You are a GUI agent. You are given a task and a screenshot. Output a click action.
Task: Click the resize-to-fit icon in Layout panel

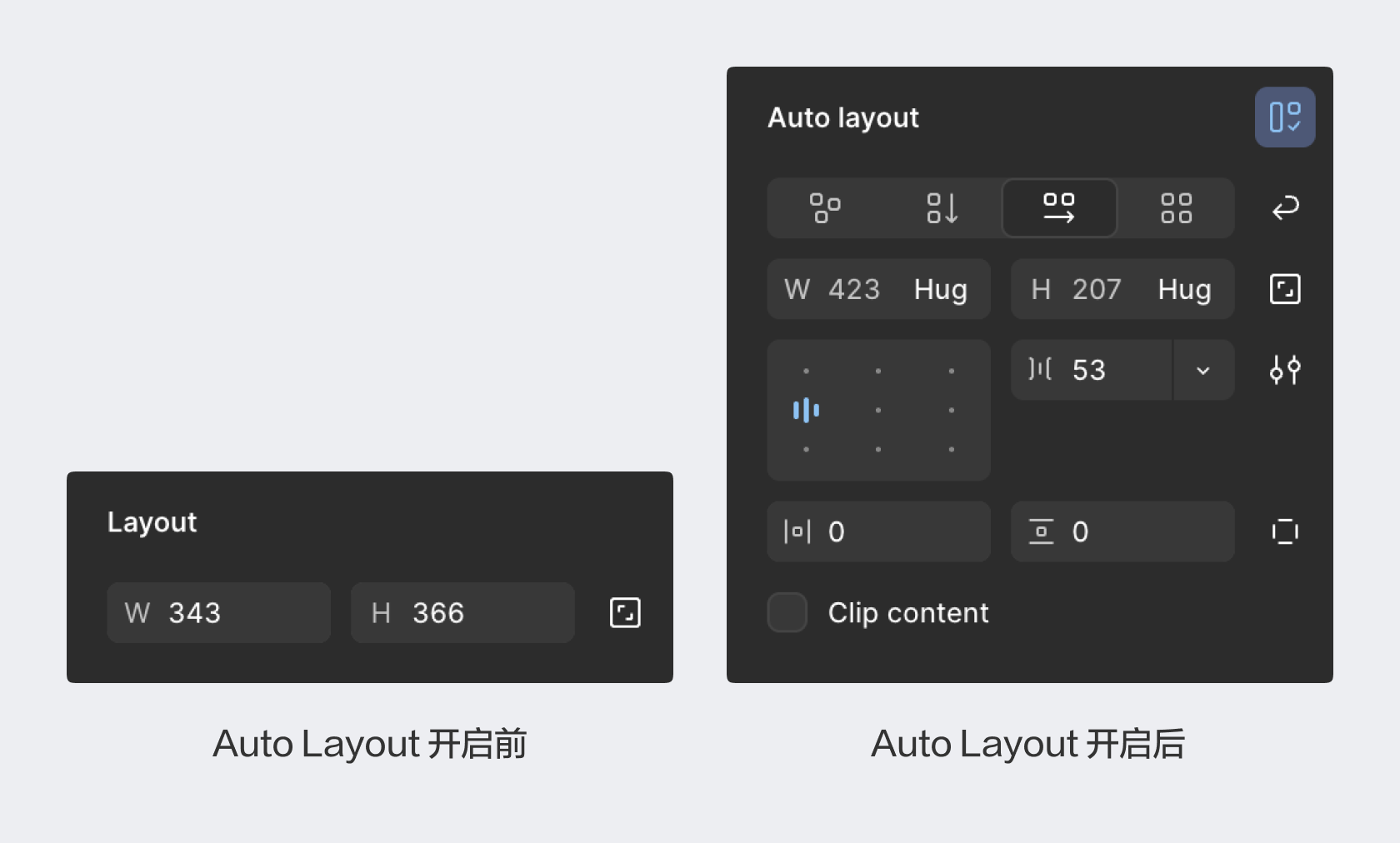coord(625,612)
